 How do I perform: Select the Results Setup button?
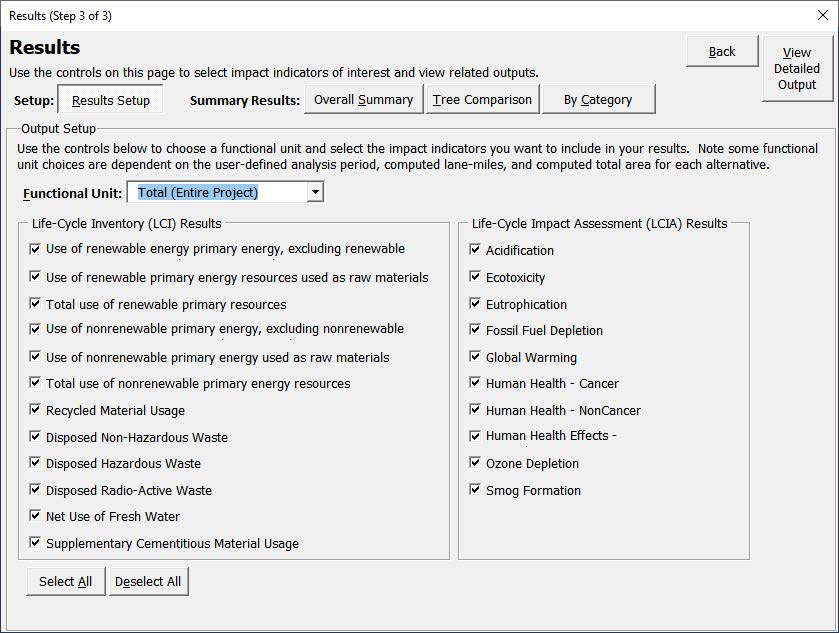coord(111,100)
